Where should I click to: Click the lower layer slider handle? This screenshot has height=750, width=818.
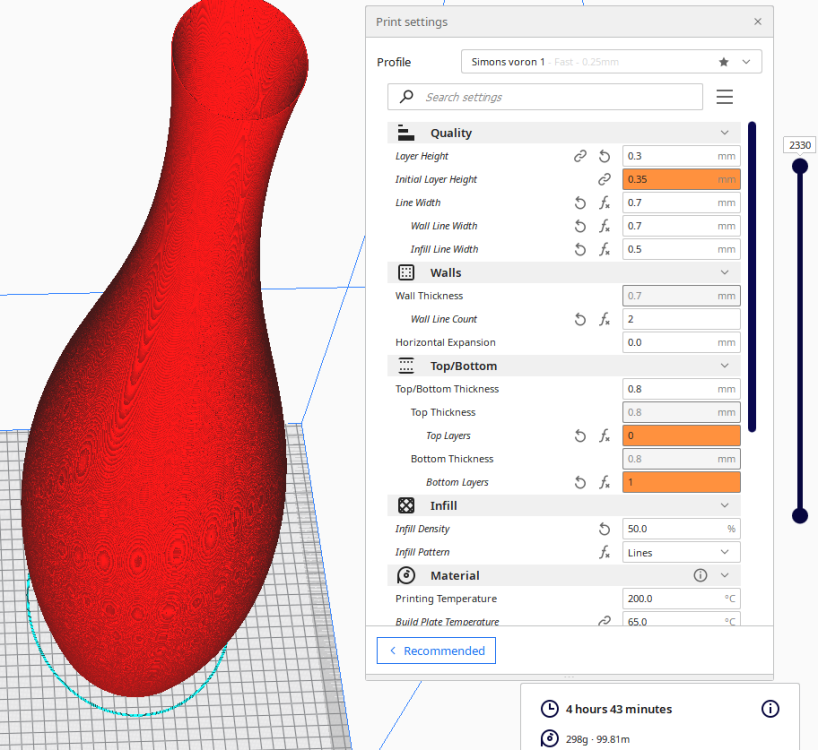[x=800, y=515]
